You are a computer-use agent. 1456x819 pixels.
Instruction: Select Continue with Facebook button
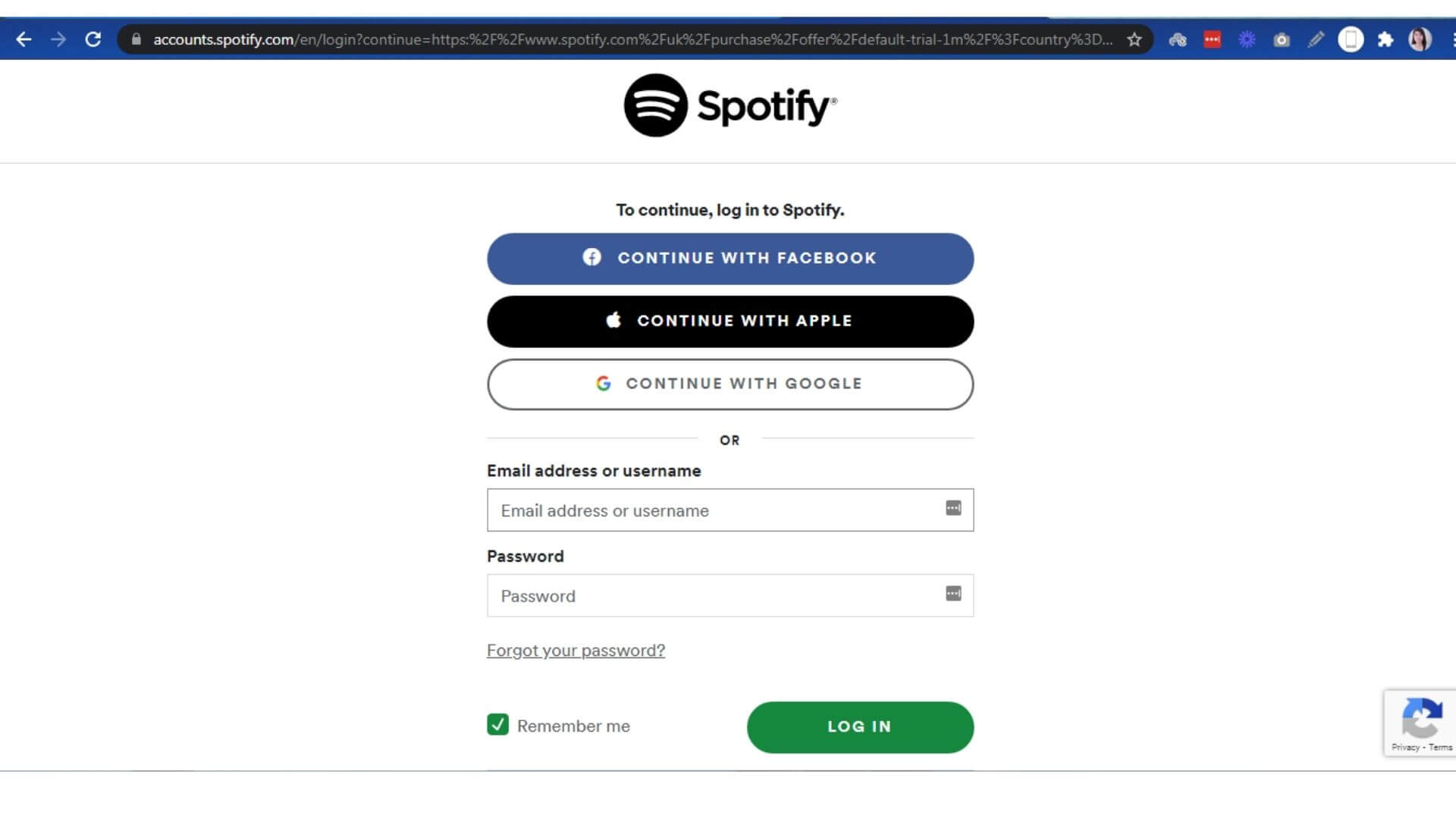(x=729, y=258)
